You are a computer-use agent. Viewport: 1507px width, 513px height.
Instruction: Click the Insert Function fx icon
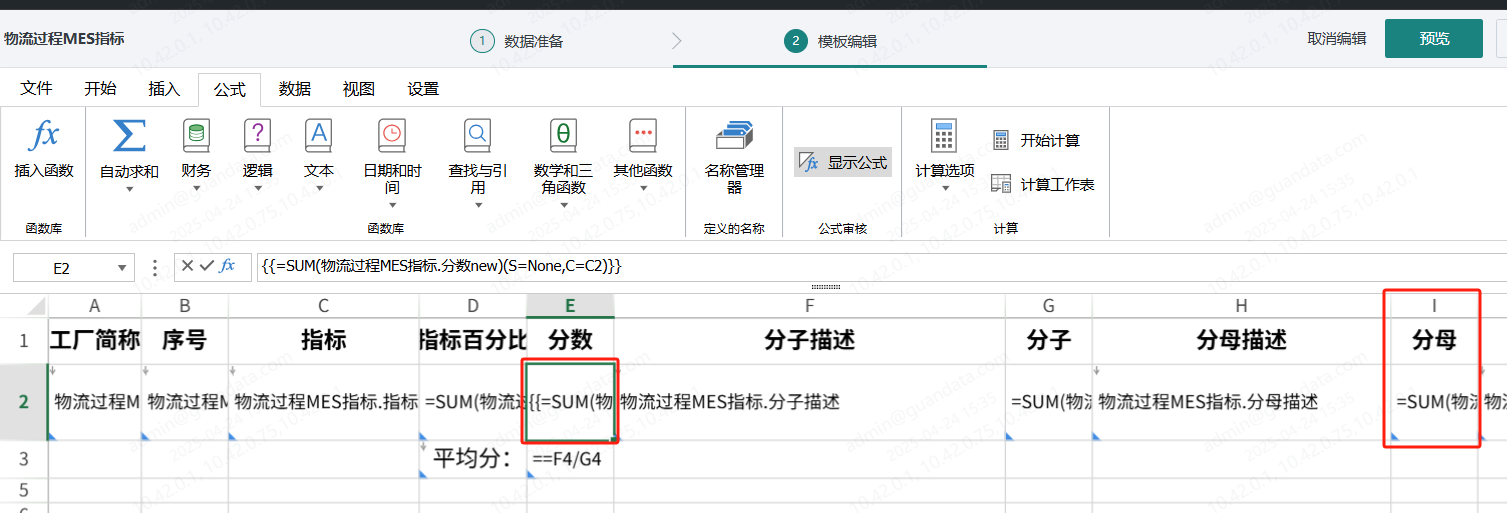coord(44,135)
